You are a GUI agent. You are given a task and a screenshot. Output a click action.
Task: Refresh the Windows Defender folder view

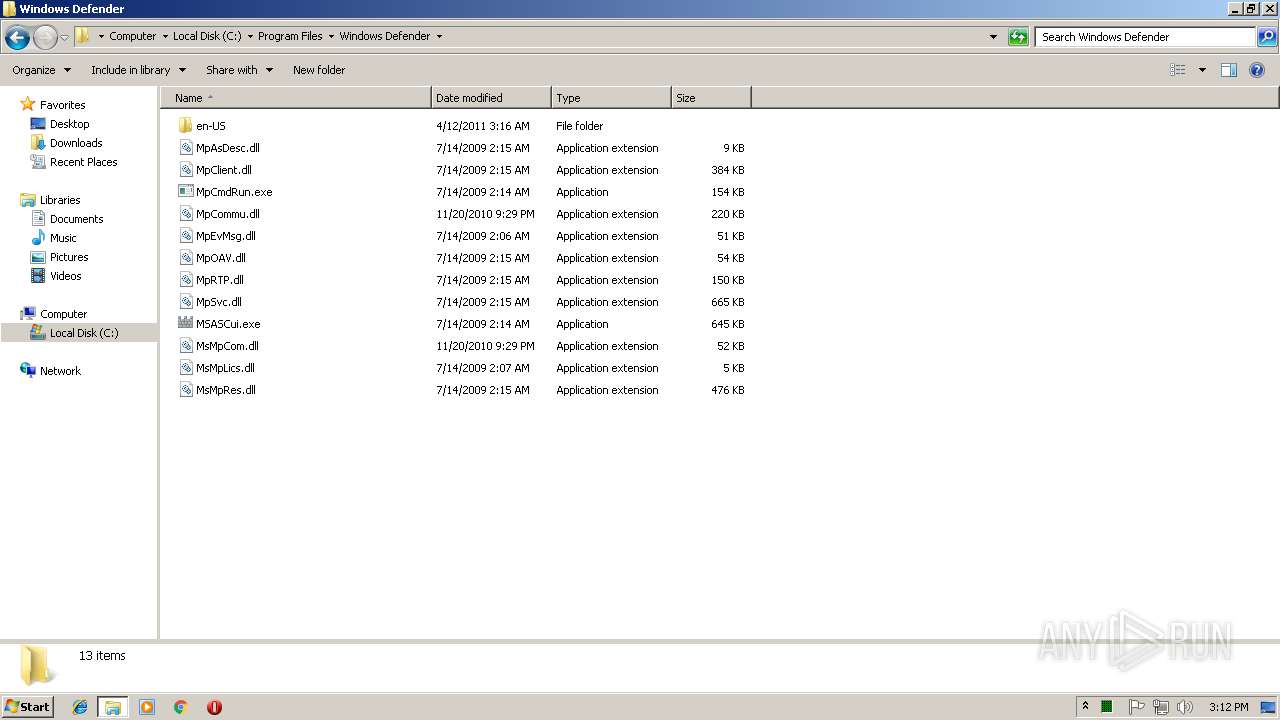[1018, 37]
